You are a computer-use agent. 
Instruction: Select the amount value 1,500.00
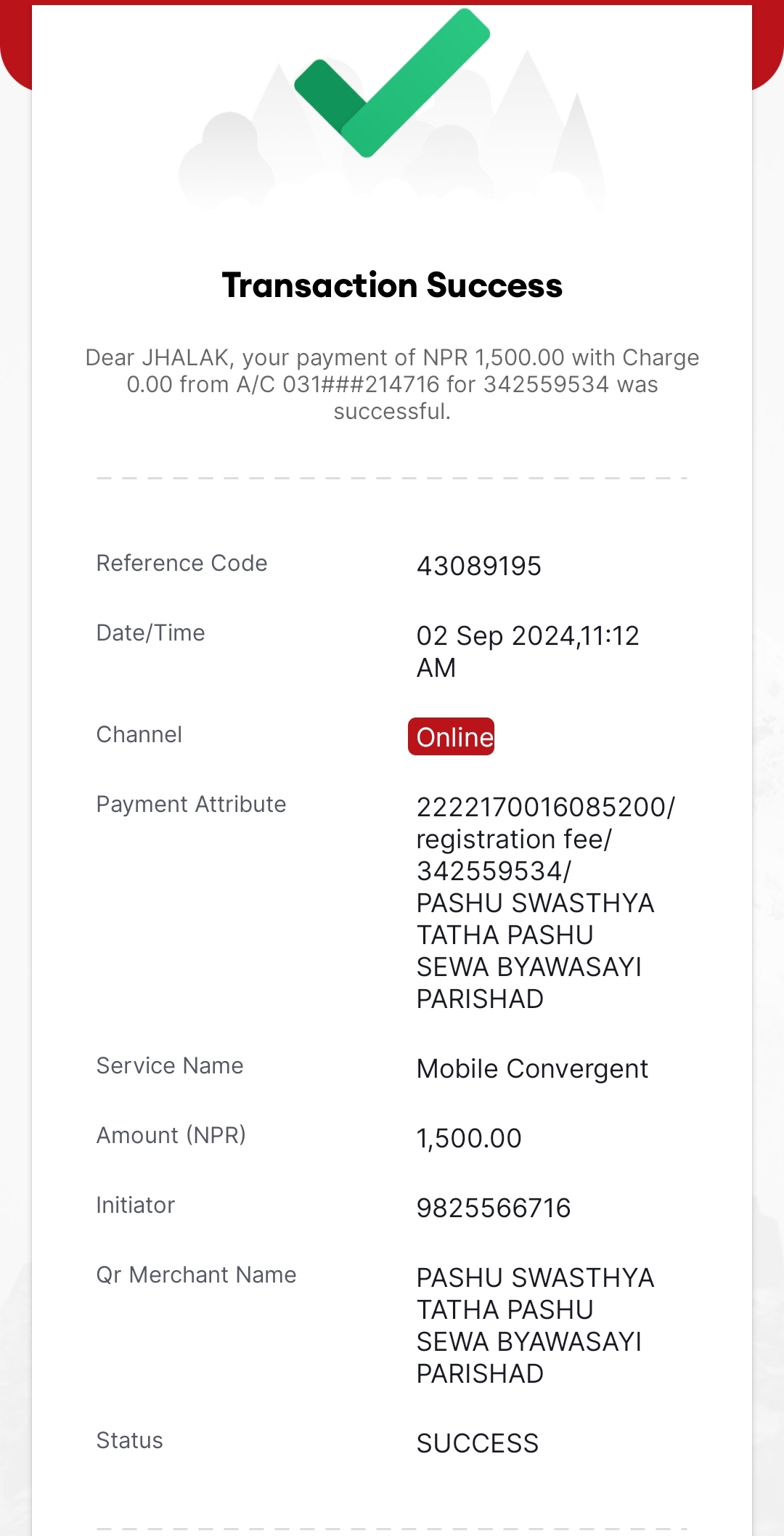click(x=469, y=1138)
